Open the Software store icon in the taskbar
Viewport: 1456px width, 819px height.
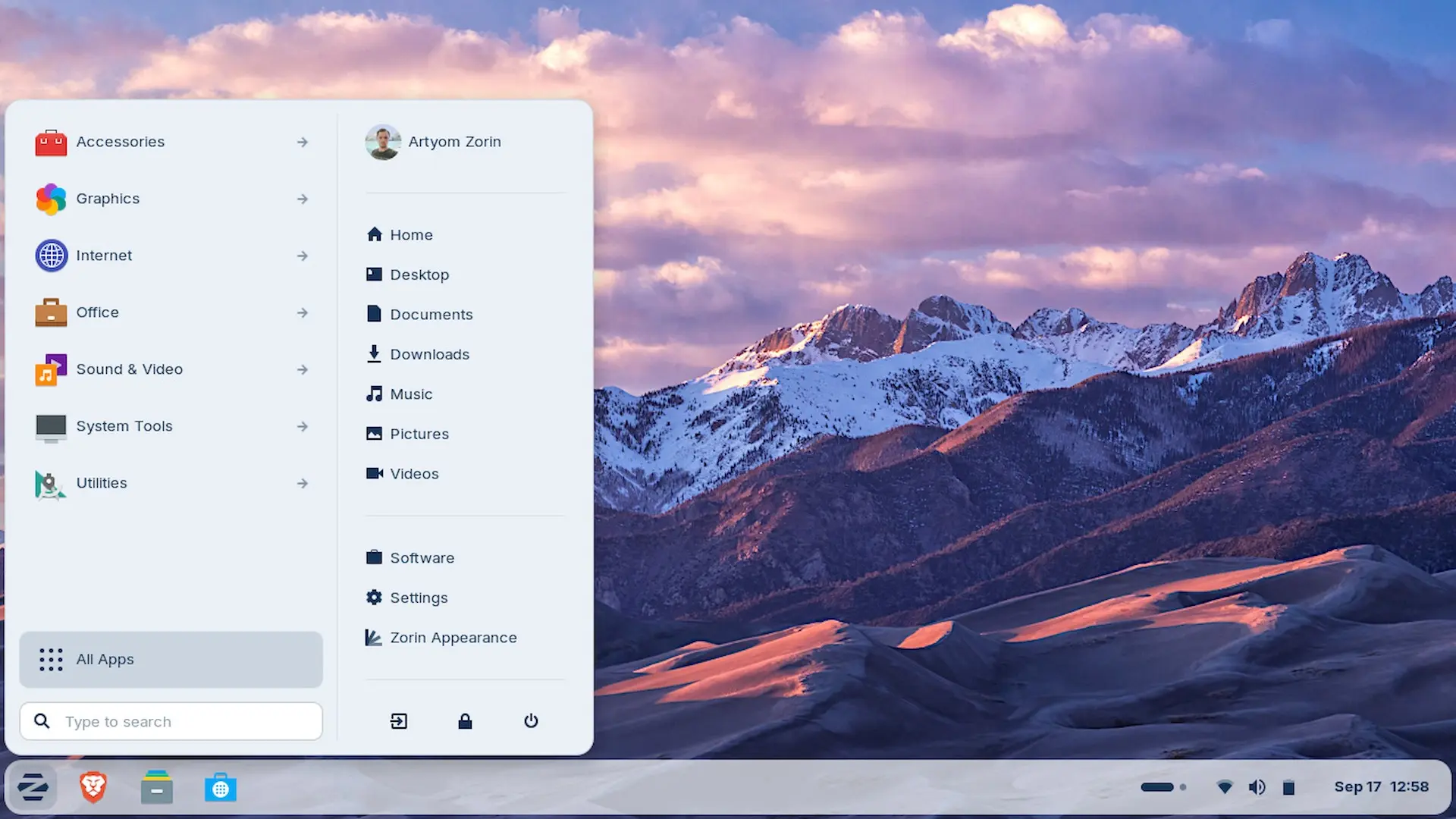click(x=220, y=786)
